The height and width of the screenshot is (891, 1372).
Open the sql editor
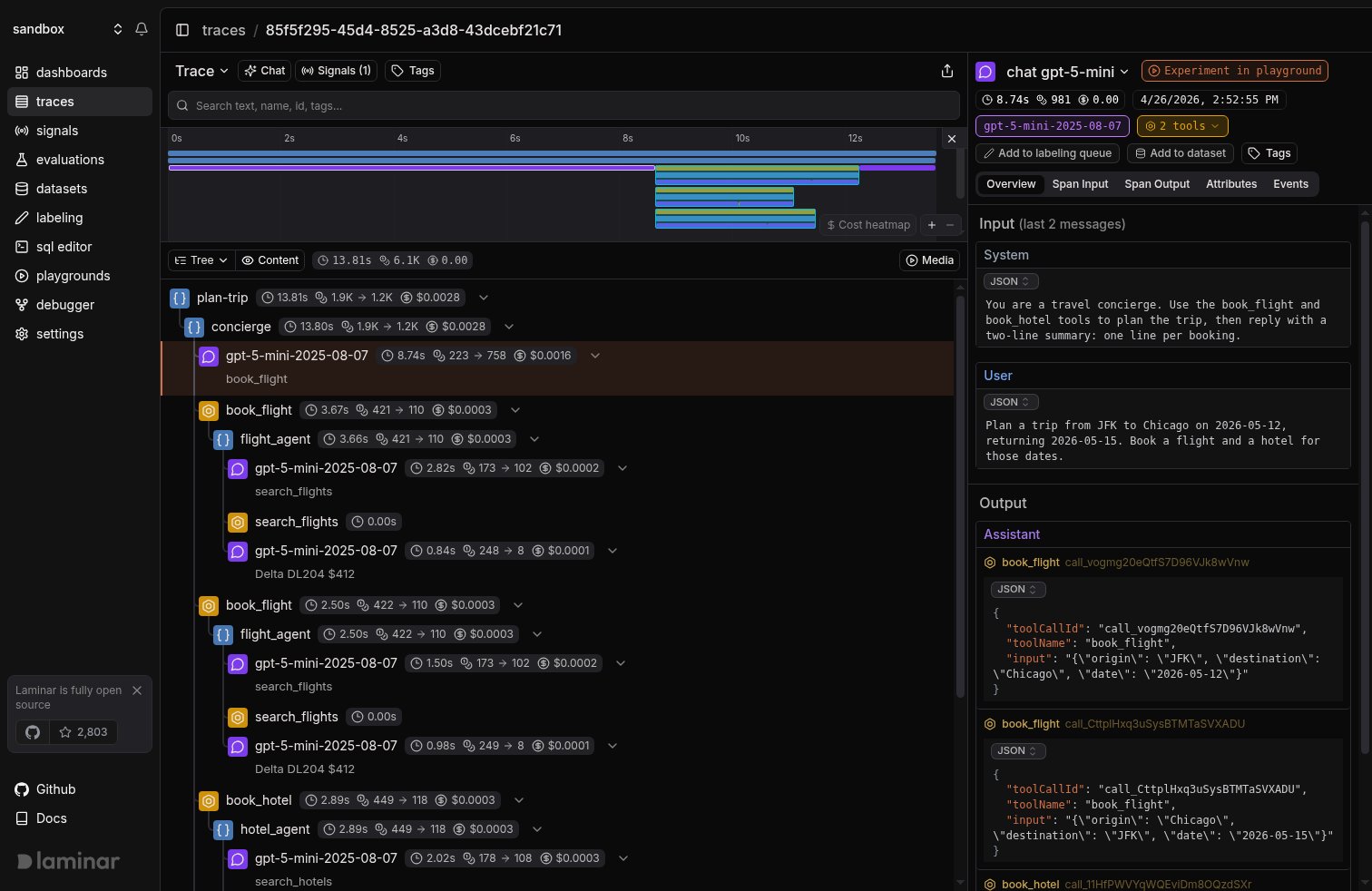(x=80, y=247)
